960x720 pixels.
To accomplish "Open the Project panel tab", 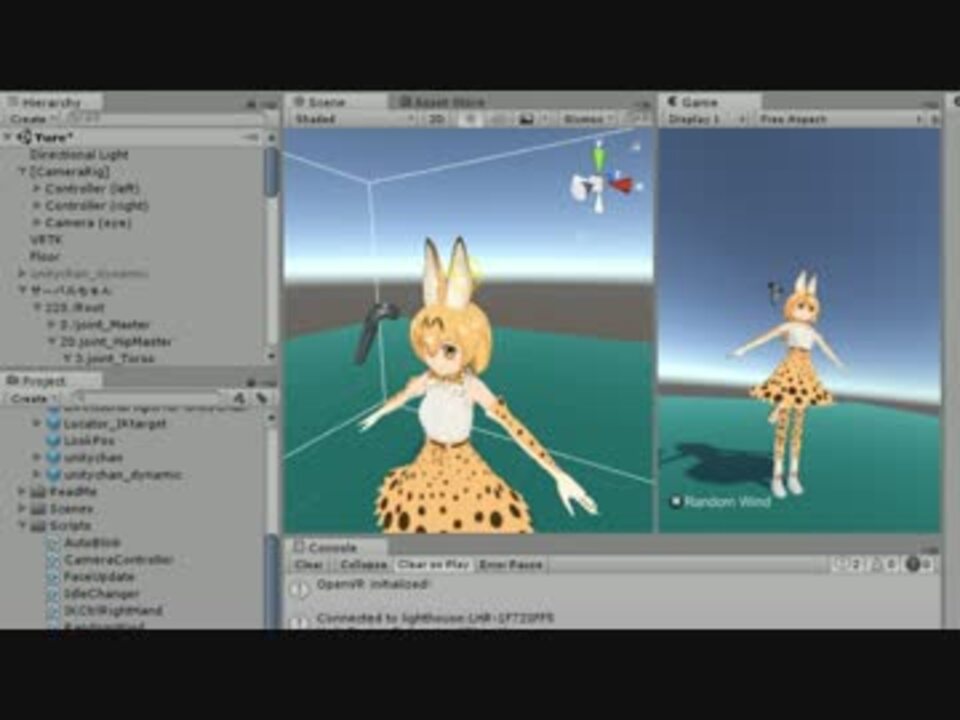I will 43,381.
